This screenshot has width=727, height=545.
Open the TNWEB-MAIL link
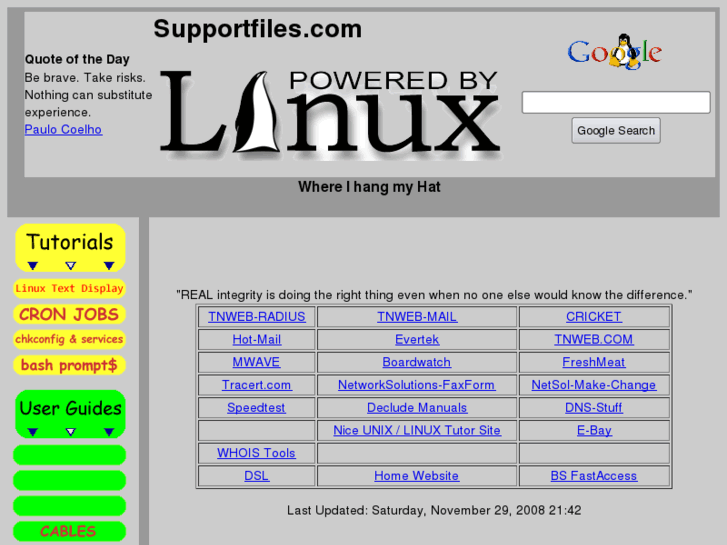[x=417, y=316]
